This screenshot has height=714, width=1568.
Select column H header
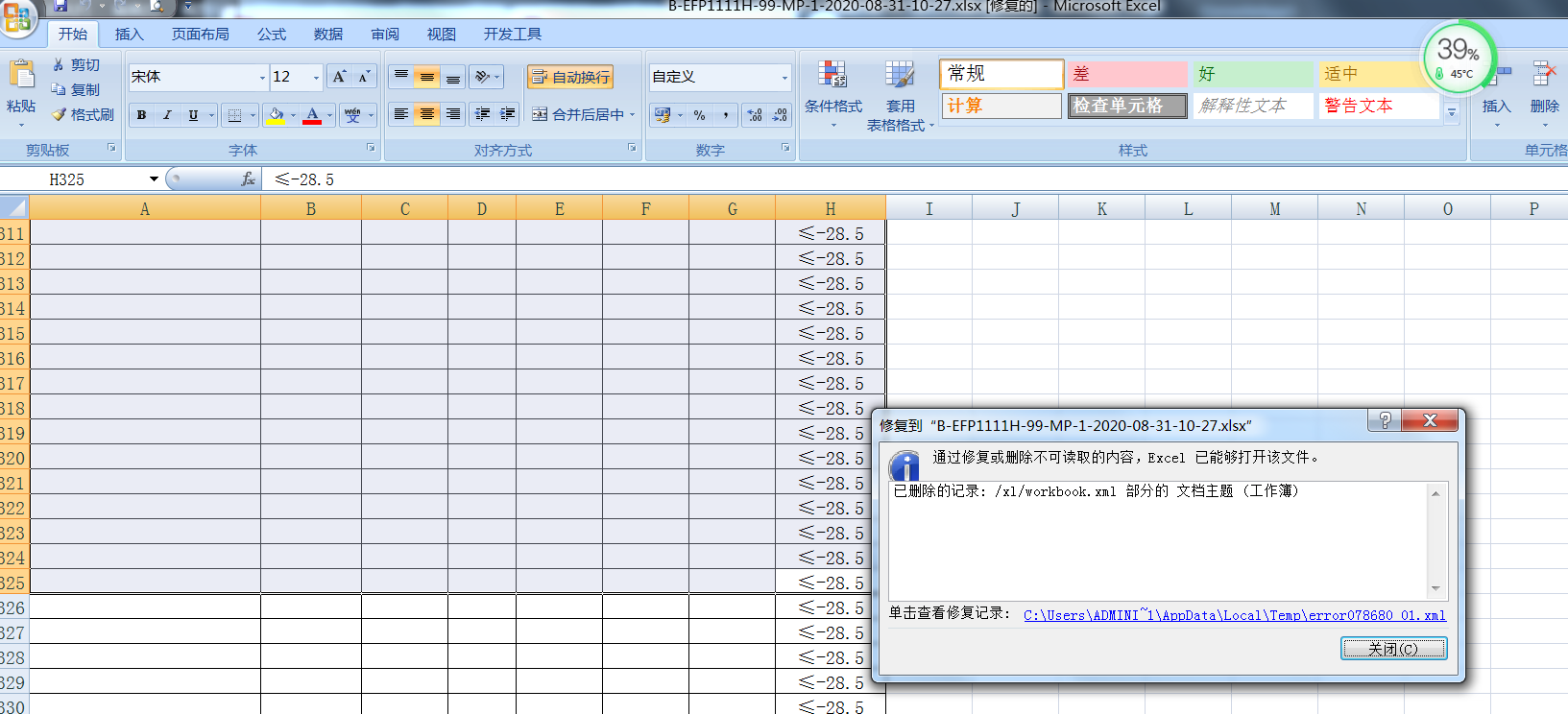(x=830, y=208)
